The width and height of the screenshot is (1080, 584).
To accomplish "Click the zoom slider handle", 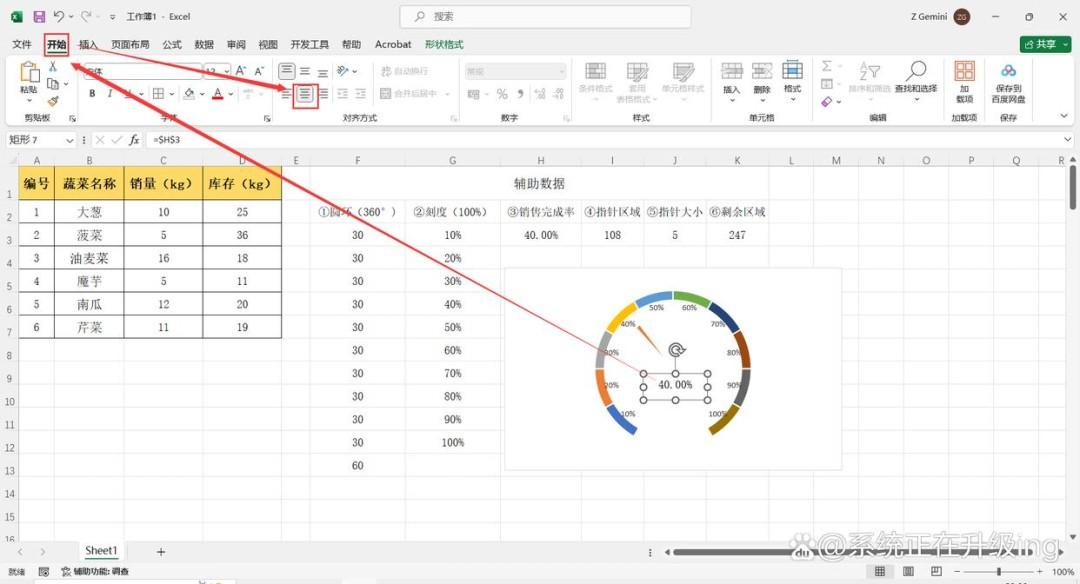I will pyautogui.click(x=999, y=572).
